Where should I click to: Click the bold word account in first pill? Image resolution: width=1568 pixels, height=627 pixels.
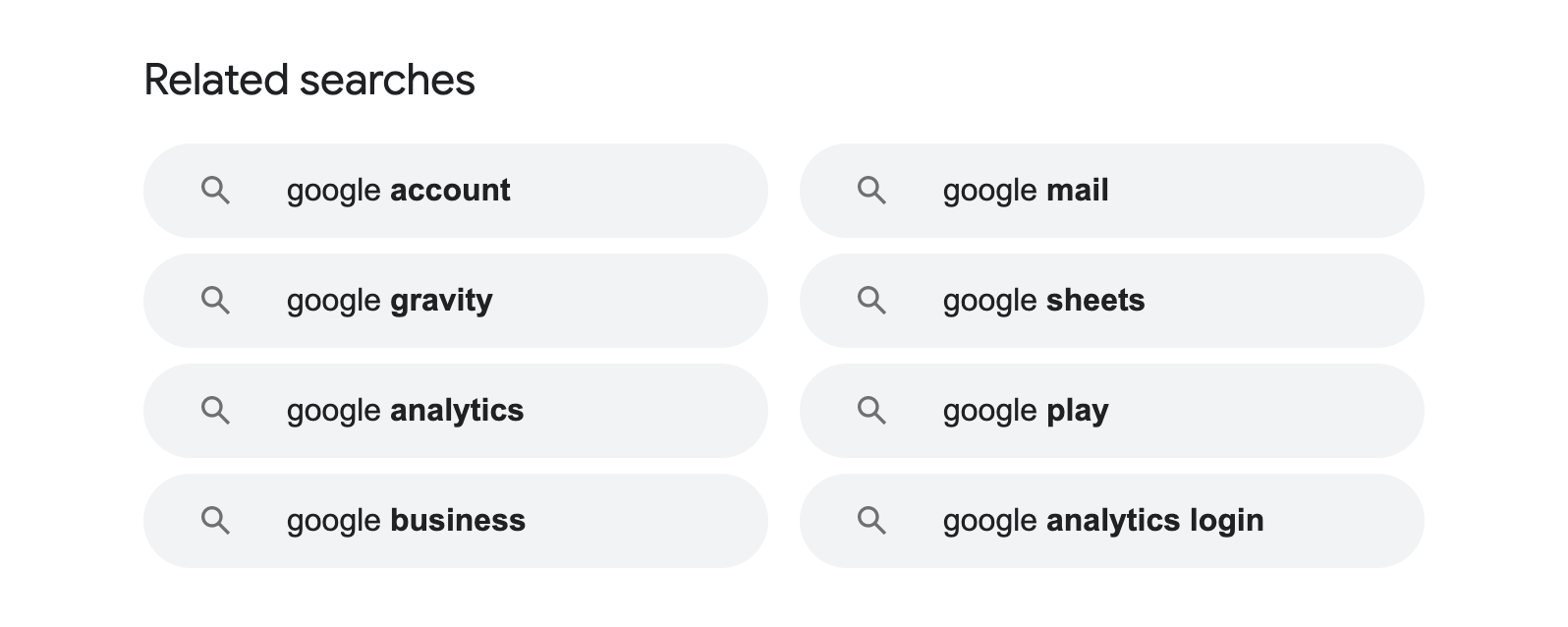click(450, 191)
